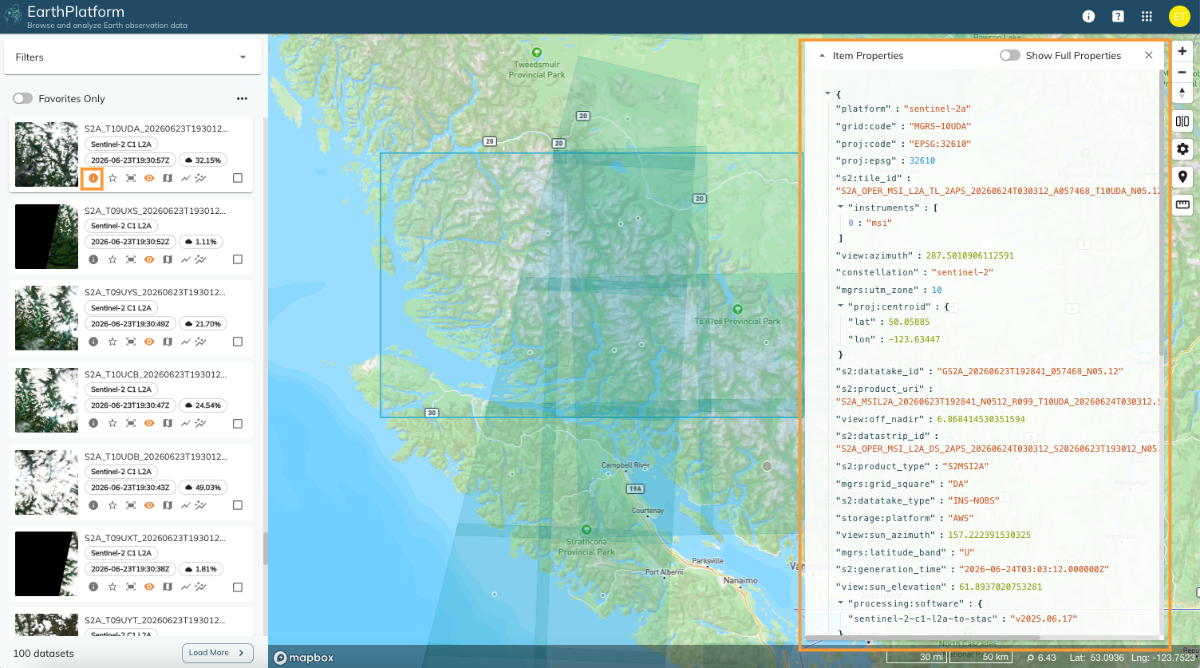1200x668 pixels.
Task: Open line chart for S2A_T10UCB dataset
Action: pyautogui.click(x=185, y=423)
